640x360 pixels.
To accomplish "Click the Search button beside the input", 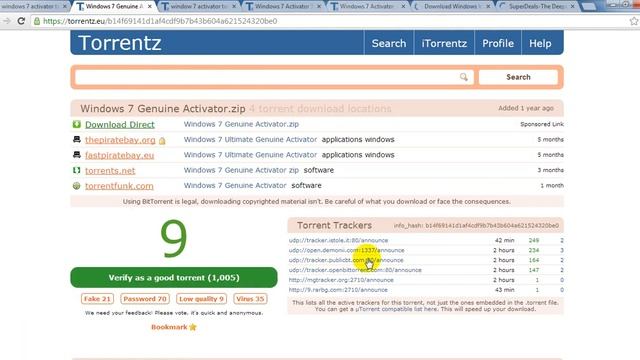I will 518,77.
